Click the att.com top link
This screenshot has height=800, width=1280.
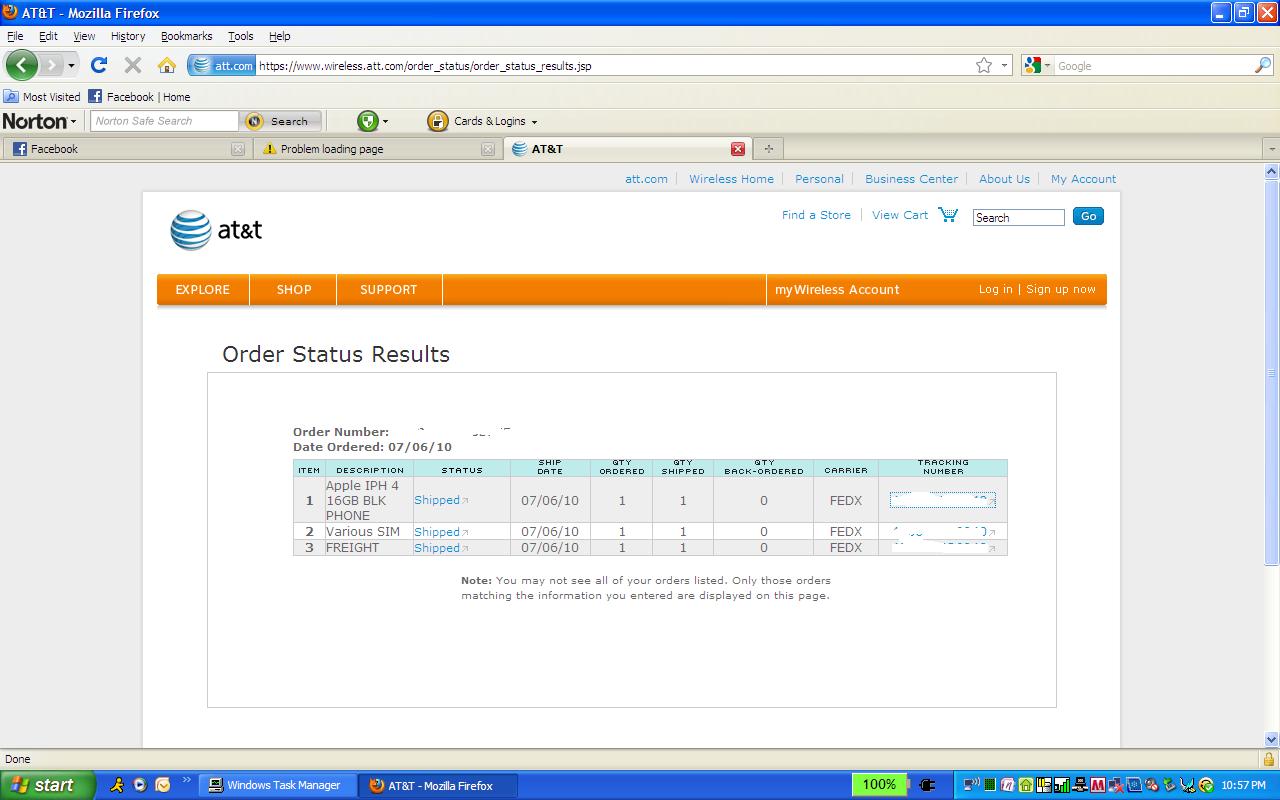(646, 179)
